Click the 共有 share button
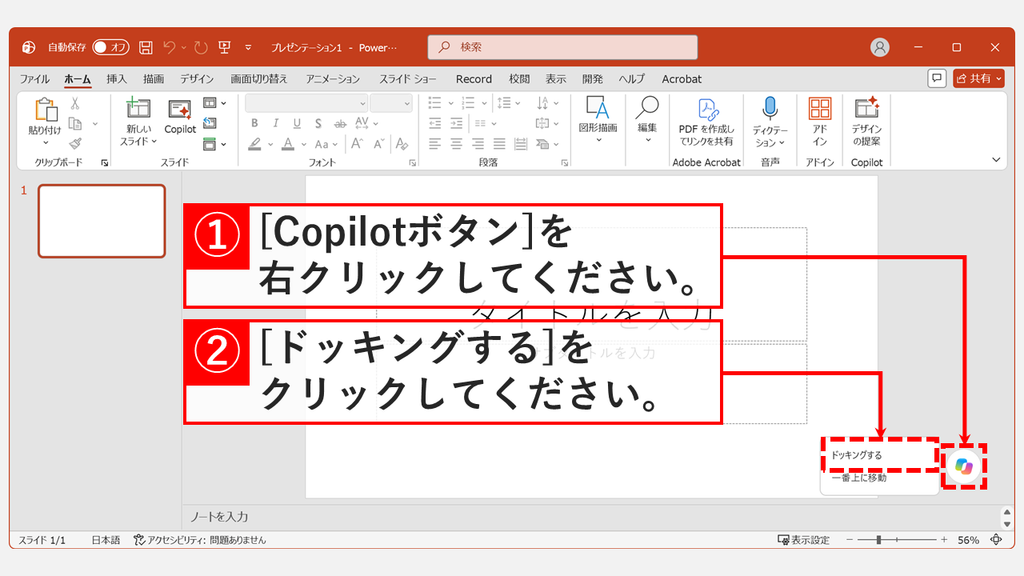 [x=978, y=78]
